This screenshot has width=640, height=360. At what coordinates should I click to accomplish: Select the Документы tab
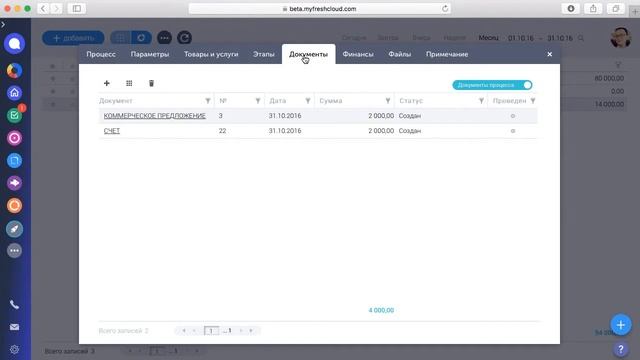[x=309, y=54]
